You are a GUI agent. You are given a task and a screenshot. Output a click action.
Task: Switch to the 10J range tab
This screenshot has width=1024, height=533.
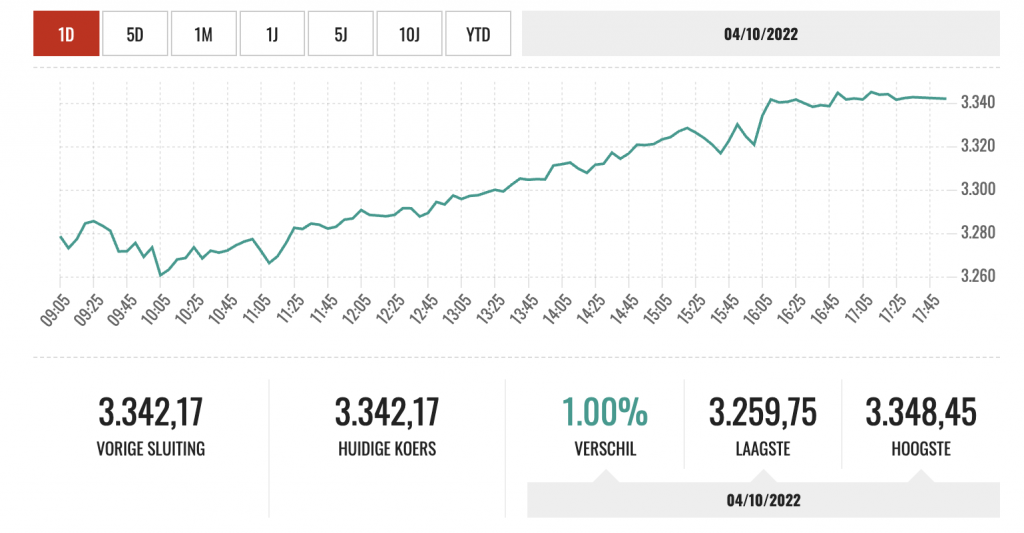pos(409,34)
